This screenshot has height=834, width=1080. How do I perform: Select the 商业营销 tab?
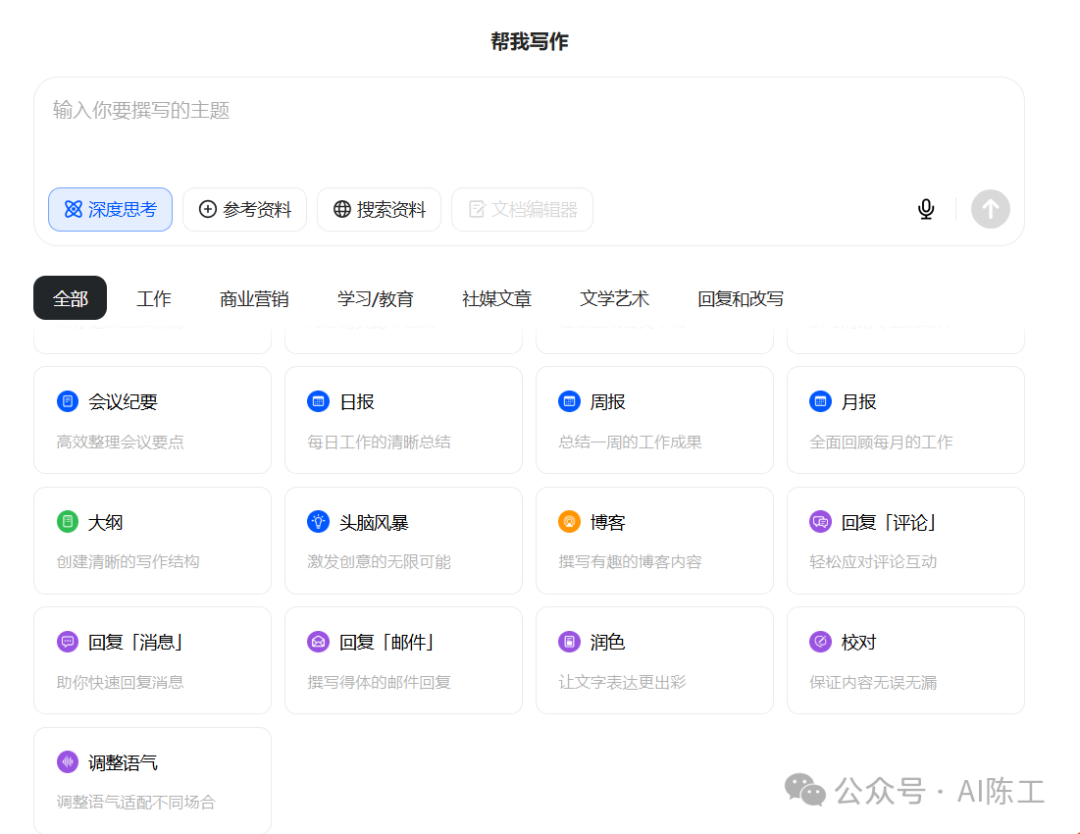pyautogui.click(x=254, y=299)
